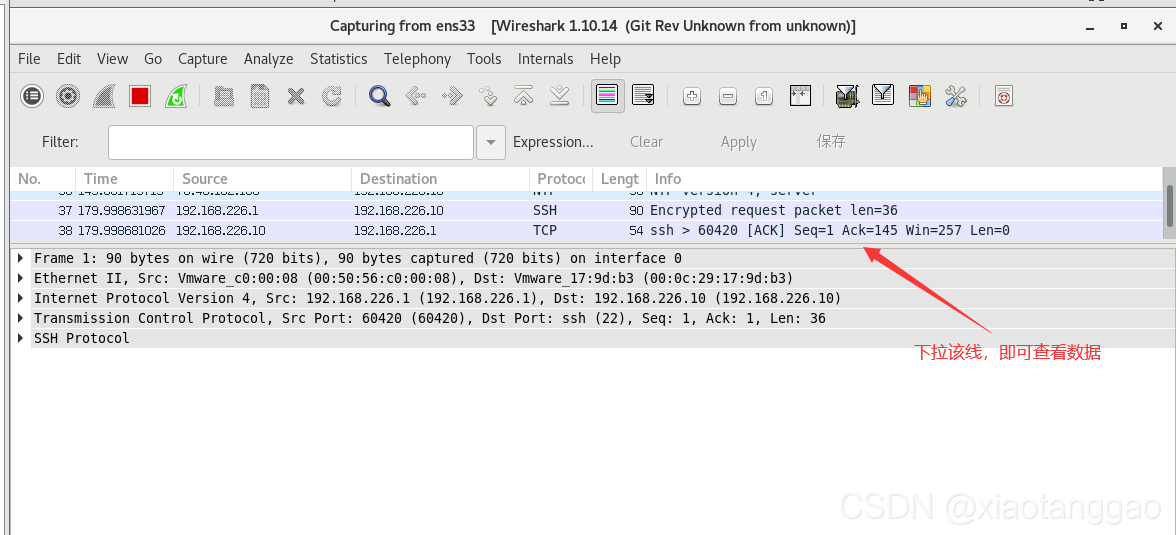
Task: Open the Telephony menu
Action: [x=418, y=59]
